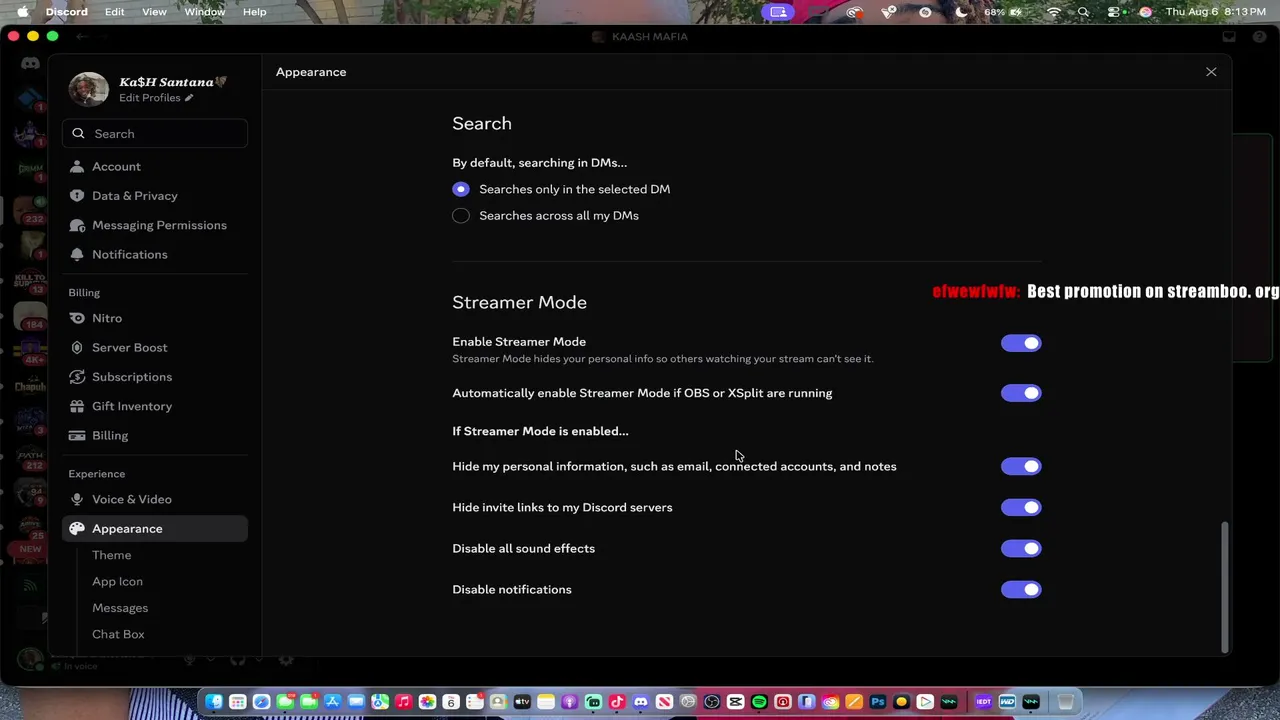Open the Nitro billing page
Screen dimensions: 1280x720
tap(155, 318)
